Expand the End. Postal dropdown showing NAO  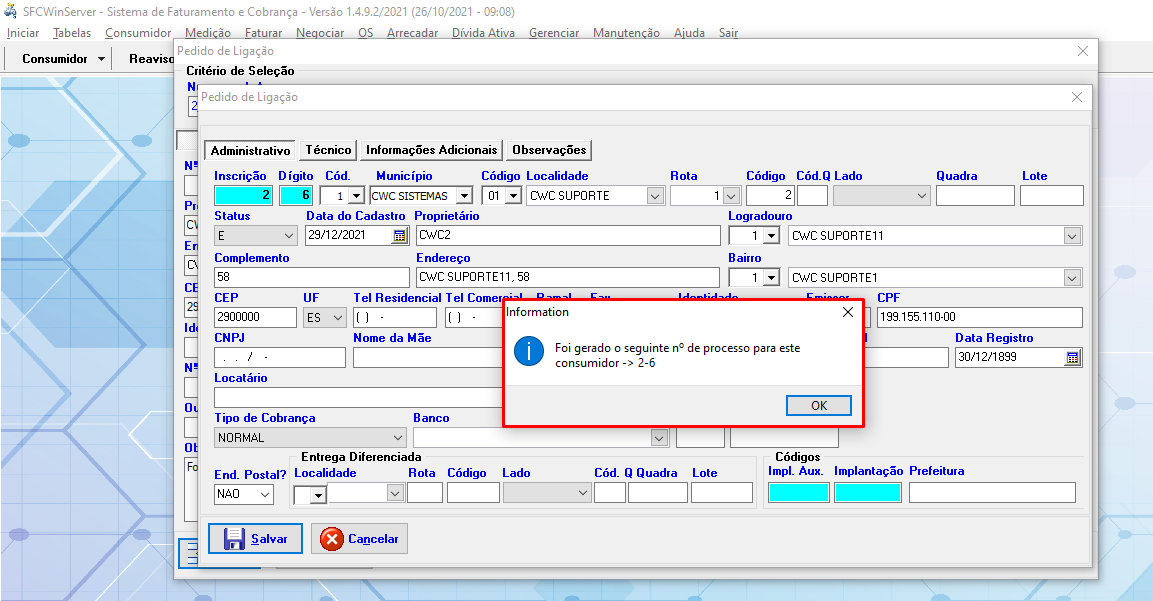[265, 494]
